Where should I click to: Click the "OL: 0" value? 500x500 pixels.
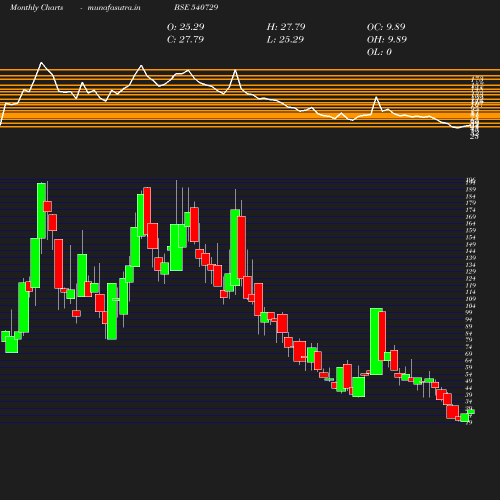(379, 52)
